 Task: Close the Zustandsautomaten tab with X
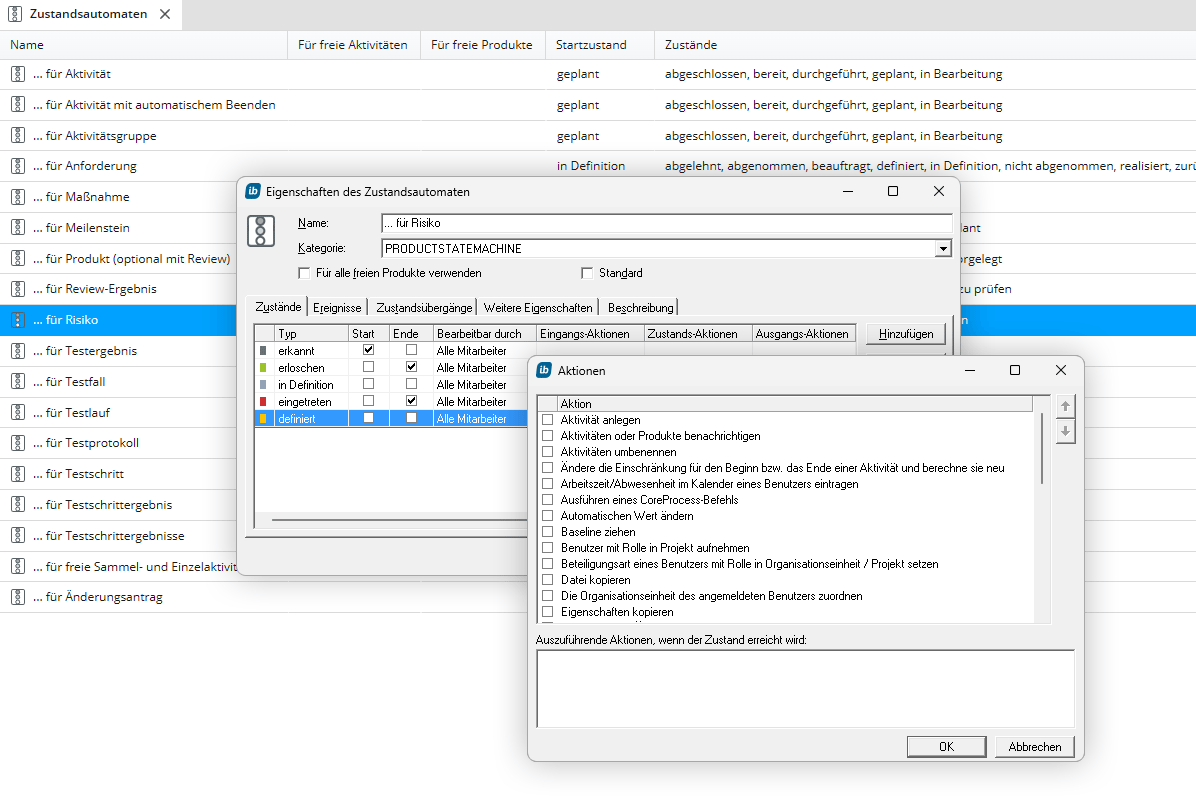point(165,14)
